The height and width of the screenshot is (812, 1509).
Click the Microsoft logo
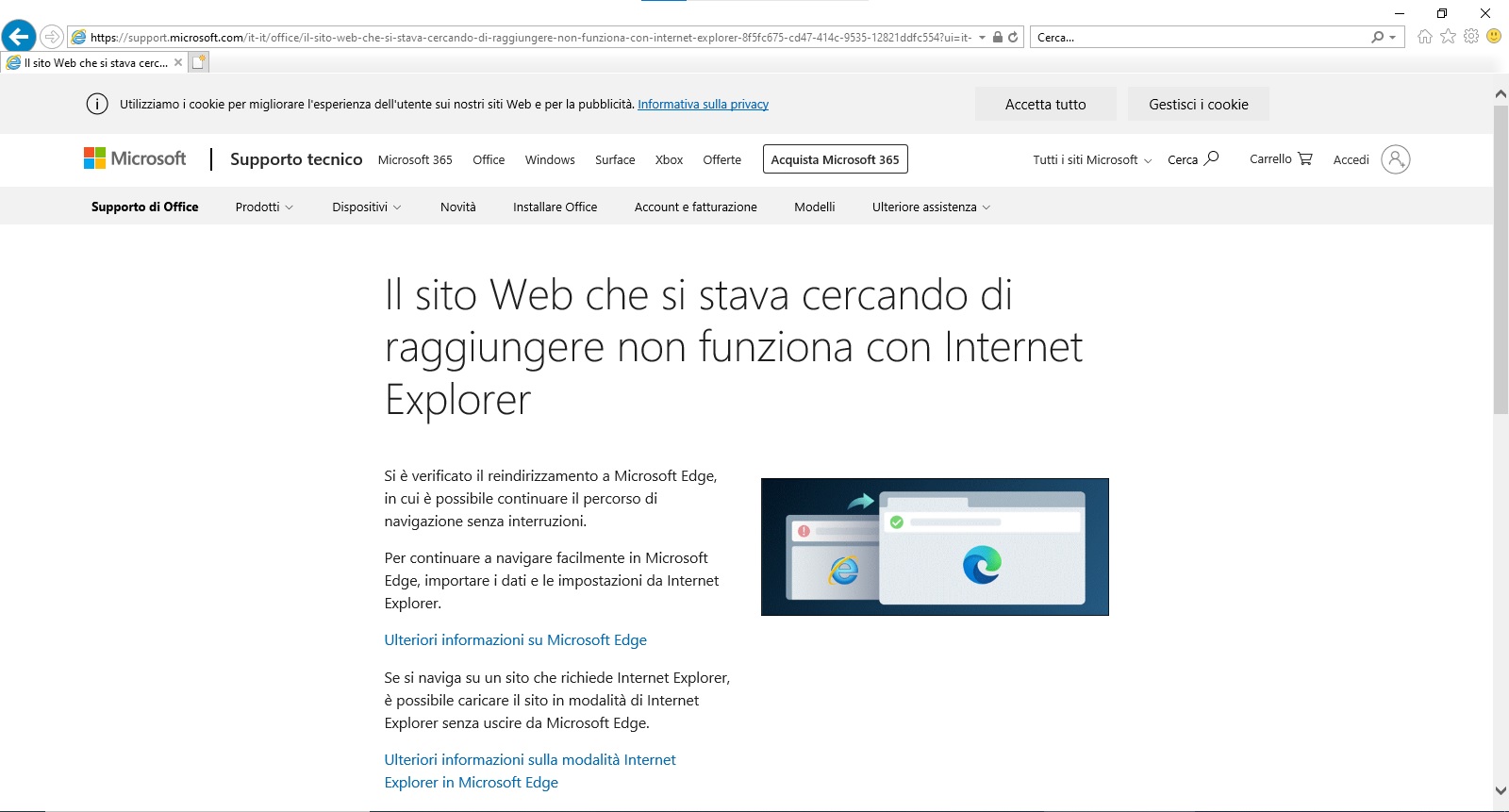point(135,158)
